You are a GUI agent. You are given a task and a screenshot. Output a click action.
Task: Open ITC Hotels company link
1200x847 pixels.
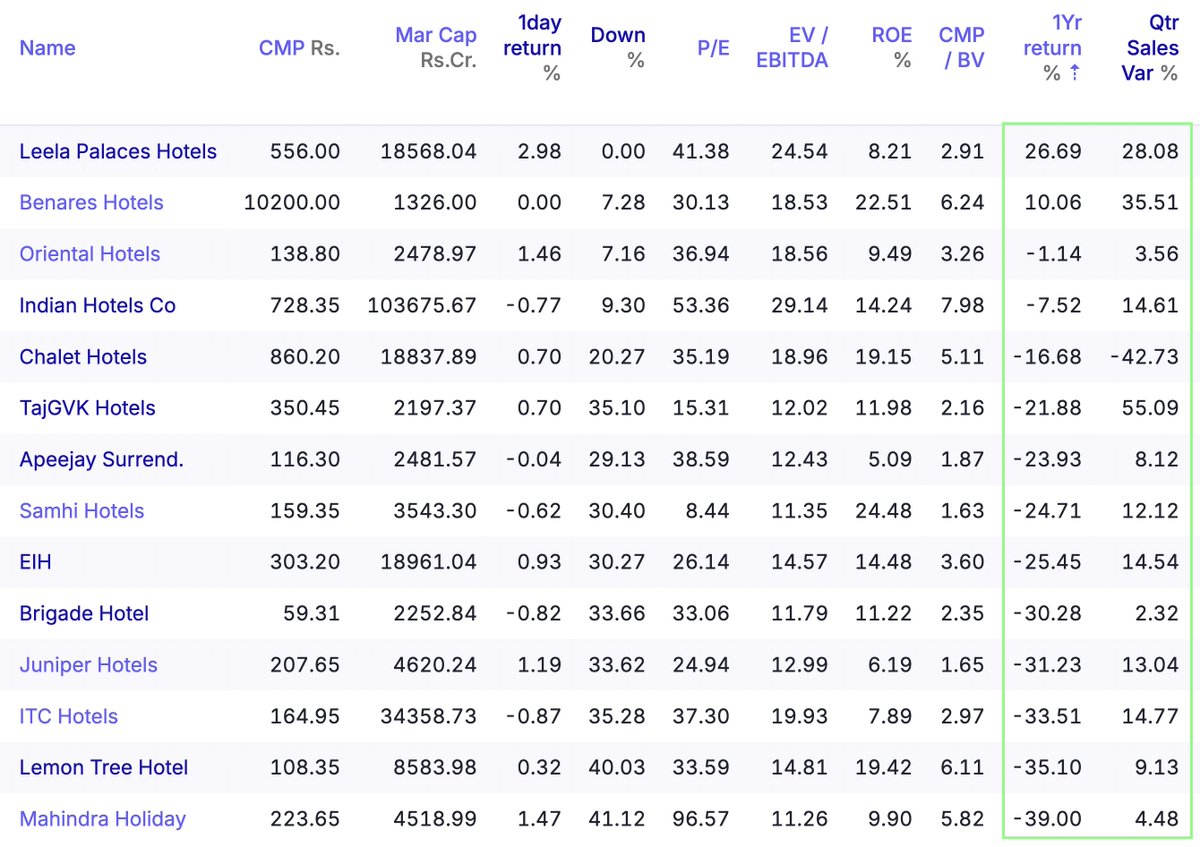[68, 716]
